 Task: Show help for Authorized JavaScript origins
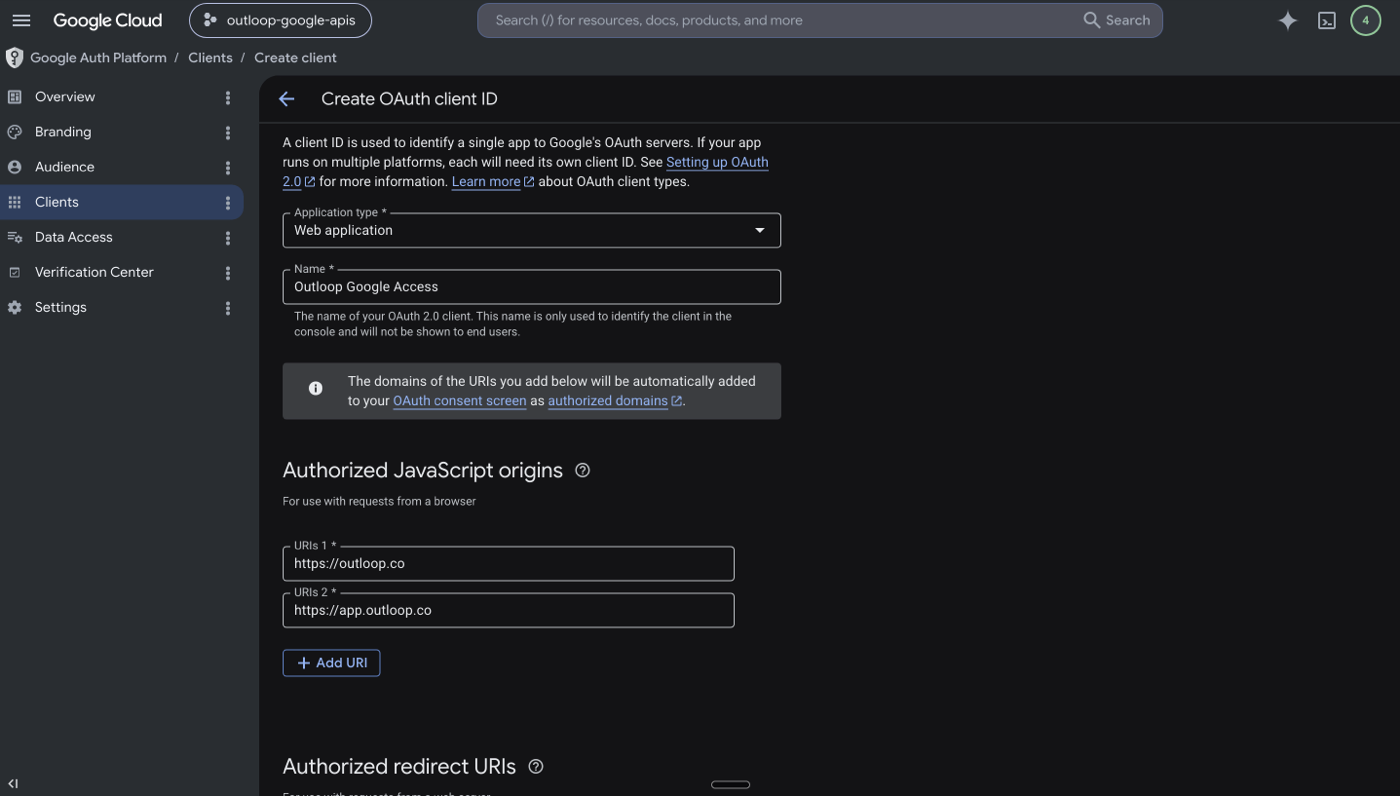click(x=583, y=470)
